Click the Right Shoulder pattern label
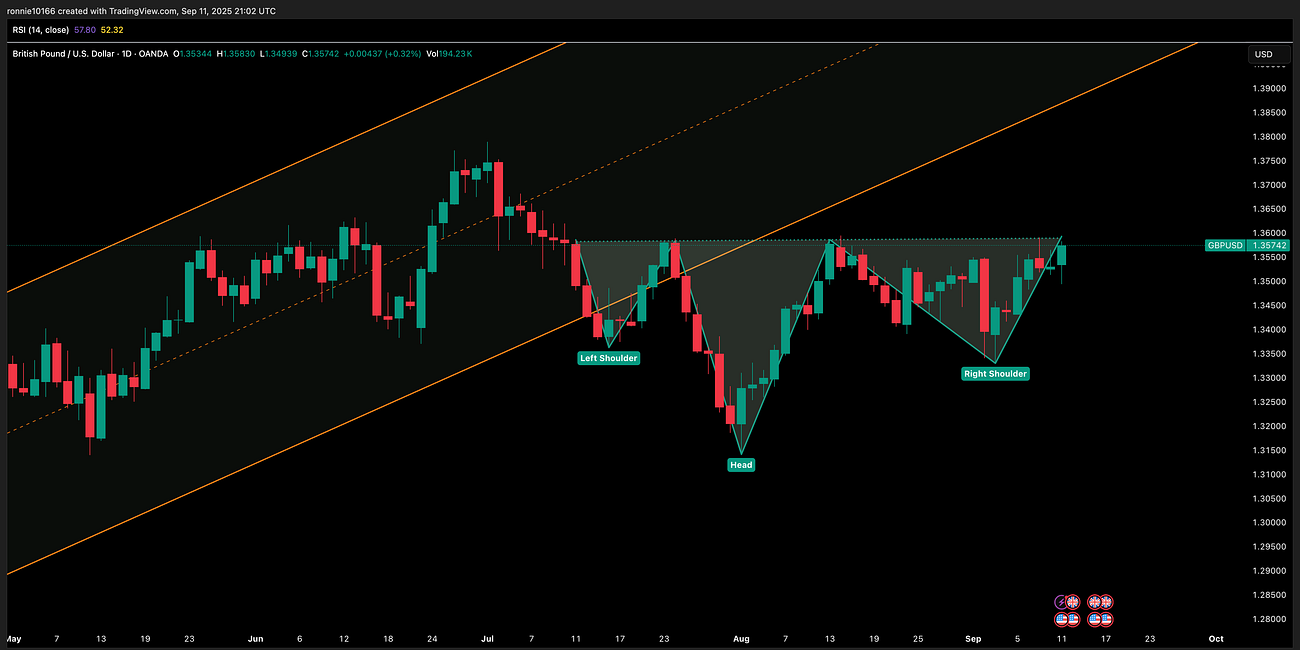1300x650 pixels. [995, 373]
